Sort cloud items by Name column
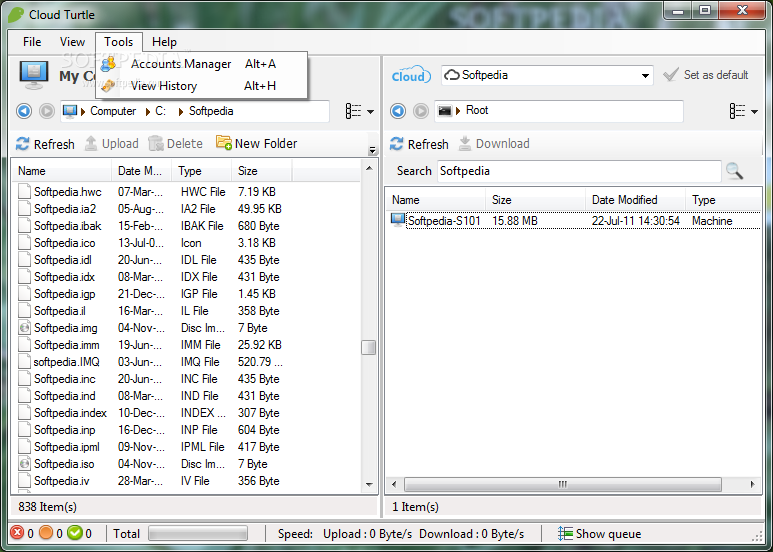Screen dimensions: 773x552 click(436, 200)
